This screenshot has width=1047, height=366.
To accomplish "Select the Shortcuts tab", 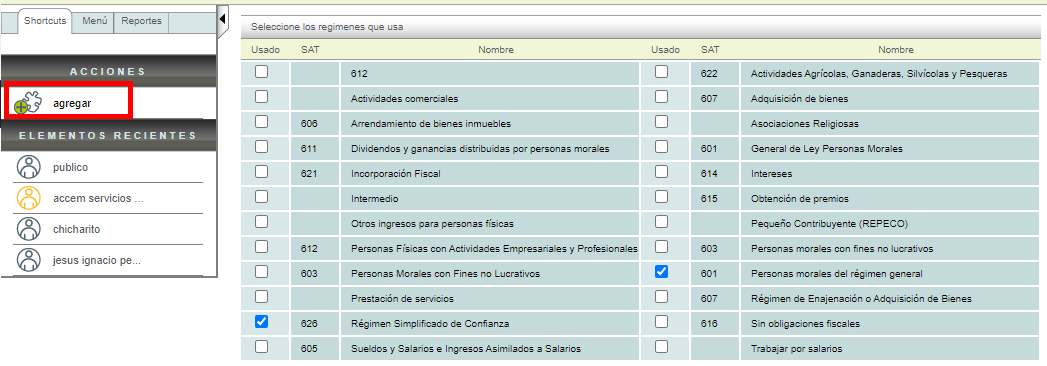I will 45,21.
